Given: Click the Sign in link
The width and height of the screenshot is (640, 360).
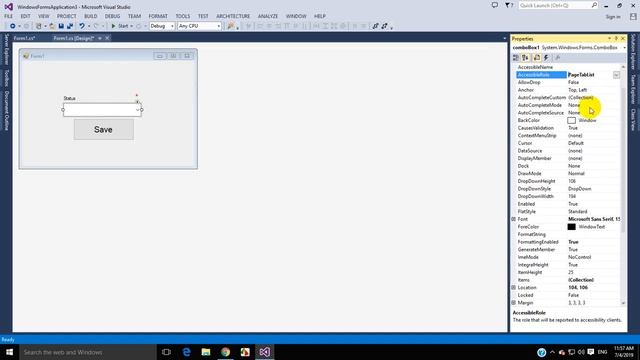Looking at the screenshot, I should [613, 17].
